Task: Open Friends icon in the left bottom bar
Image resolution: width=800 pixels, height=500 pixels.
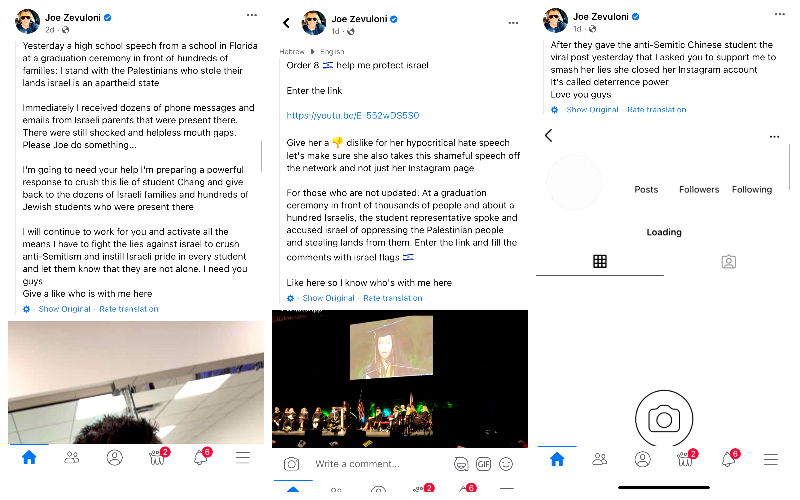Action: coord(72,457)
